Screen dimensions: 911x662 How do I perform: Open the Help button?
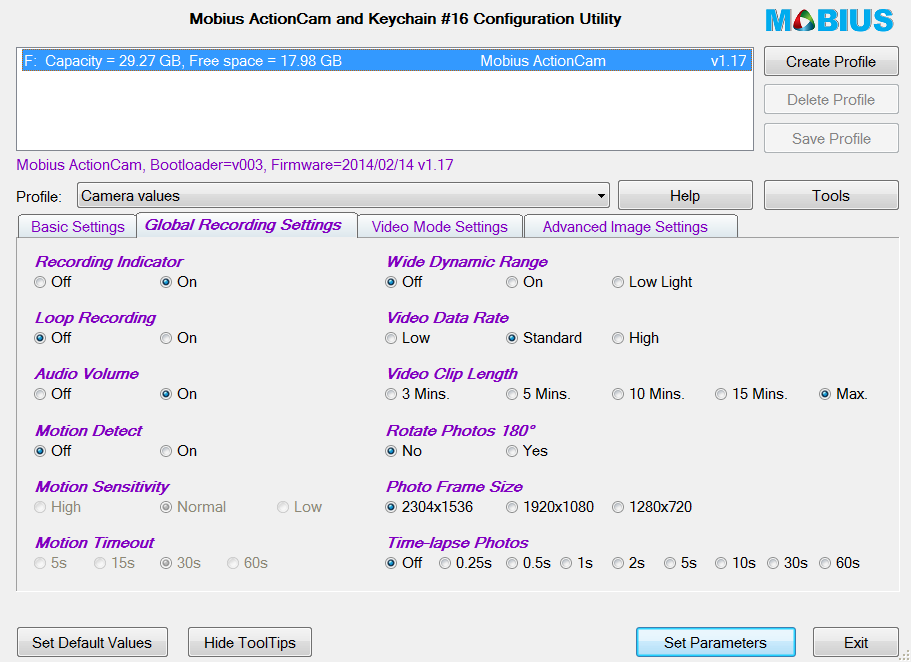[685, 196]
